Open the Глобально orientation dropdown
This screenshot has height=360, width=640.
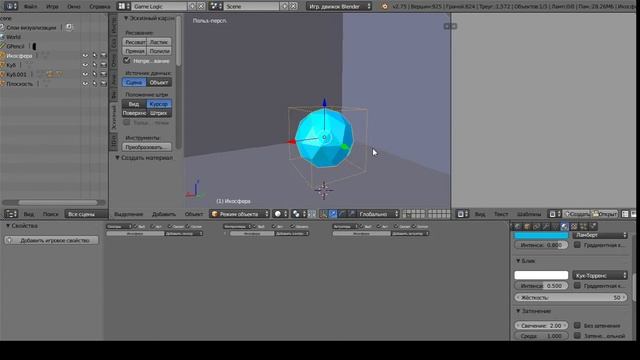coord(378,214)
